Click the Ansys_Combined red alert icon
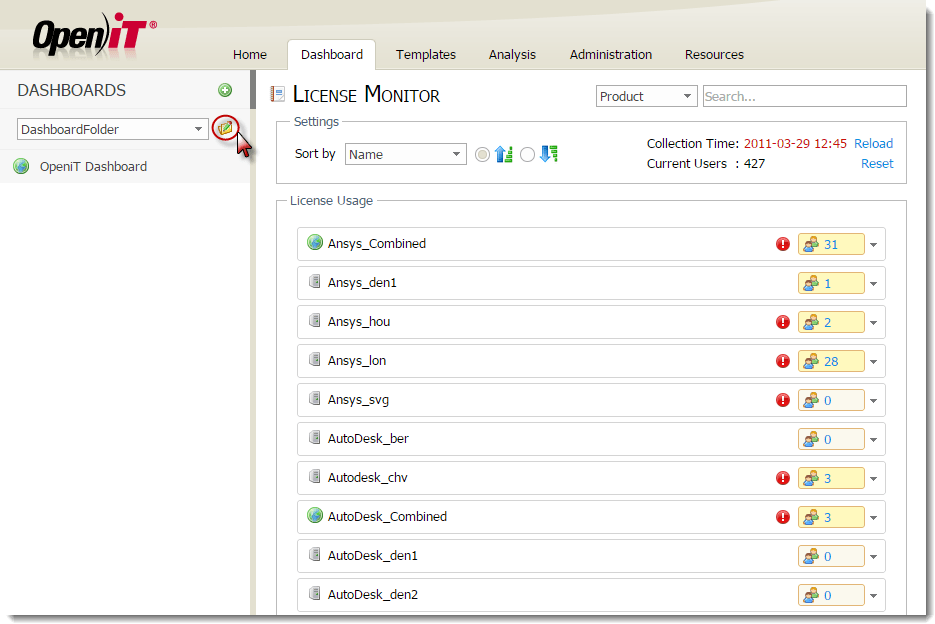 tap(783, 244)
